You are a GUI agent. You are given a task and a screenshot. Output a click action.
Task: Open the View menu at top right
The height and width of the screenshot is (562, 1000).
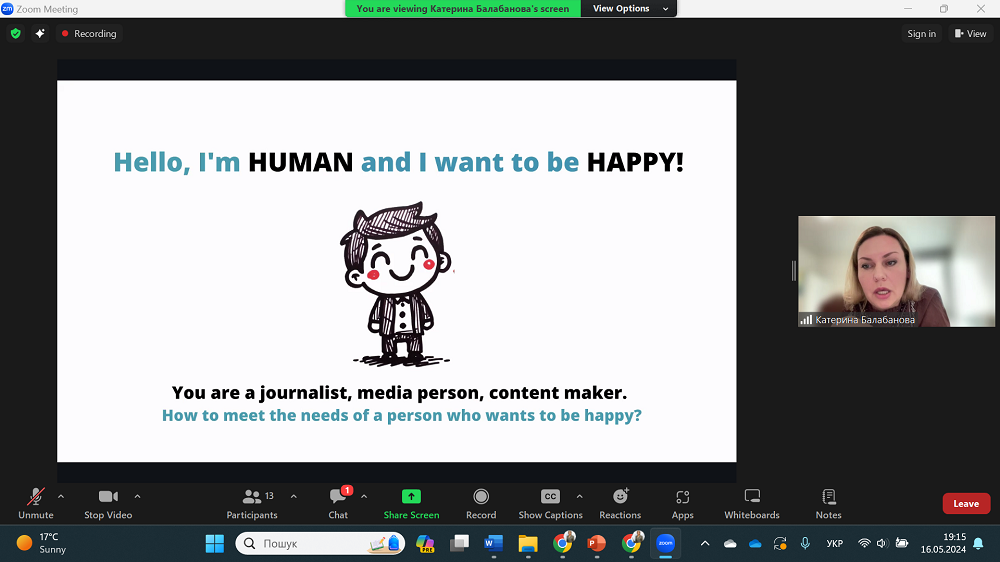[x=969, y=33]
